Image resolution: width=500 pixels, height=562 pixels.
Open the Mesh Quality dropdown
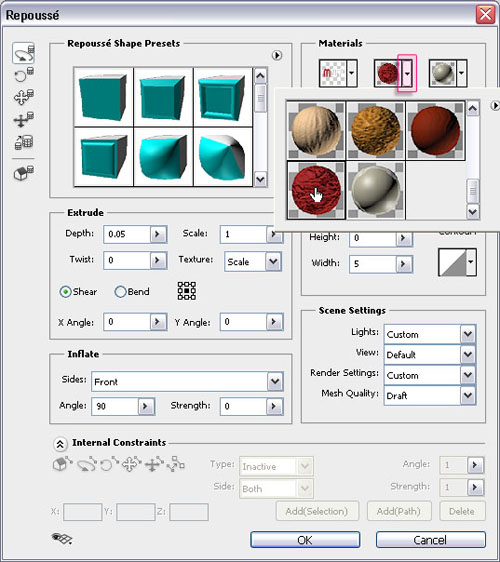(x=468, y=395)
